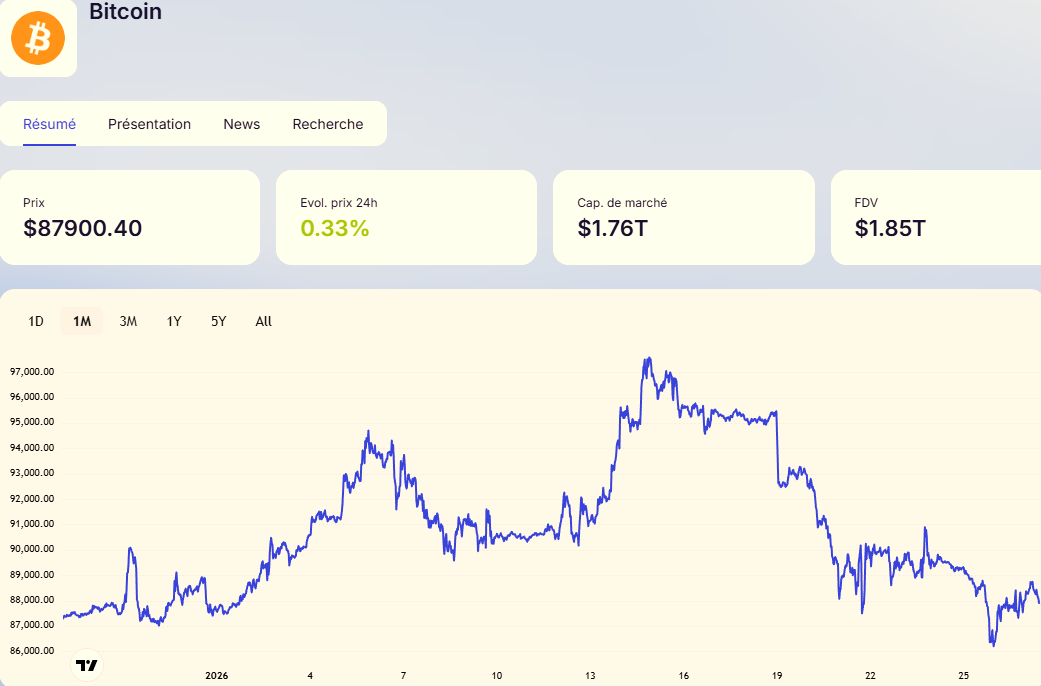The height and width of the screenshot is (686, 1041).
Task: Switch to the Résumé tab
Action: point(50,124)
